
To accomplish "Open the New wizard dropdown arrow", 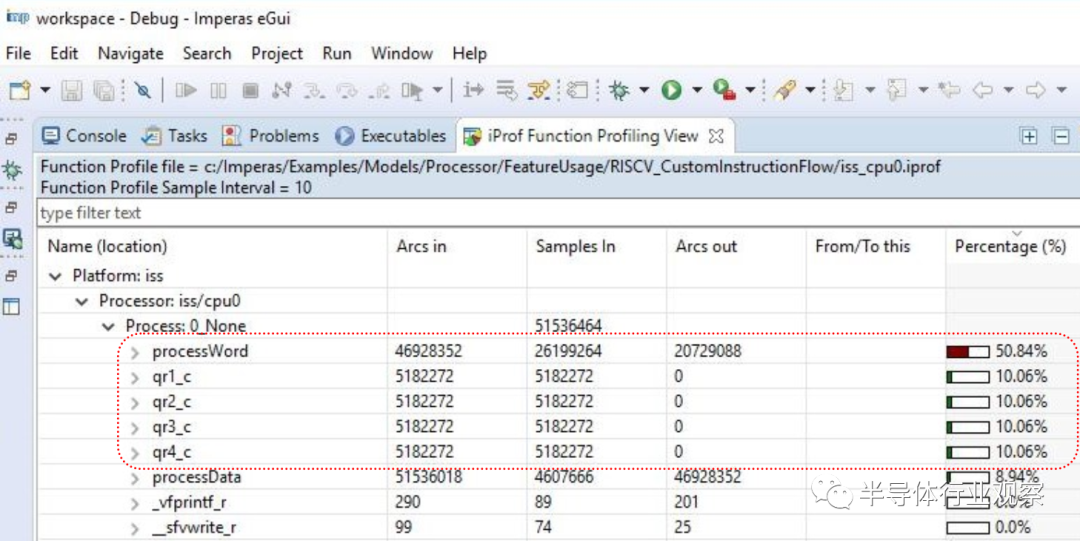I will pos(45,90).
